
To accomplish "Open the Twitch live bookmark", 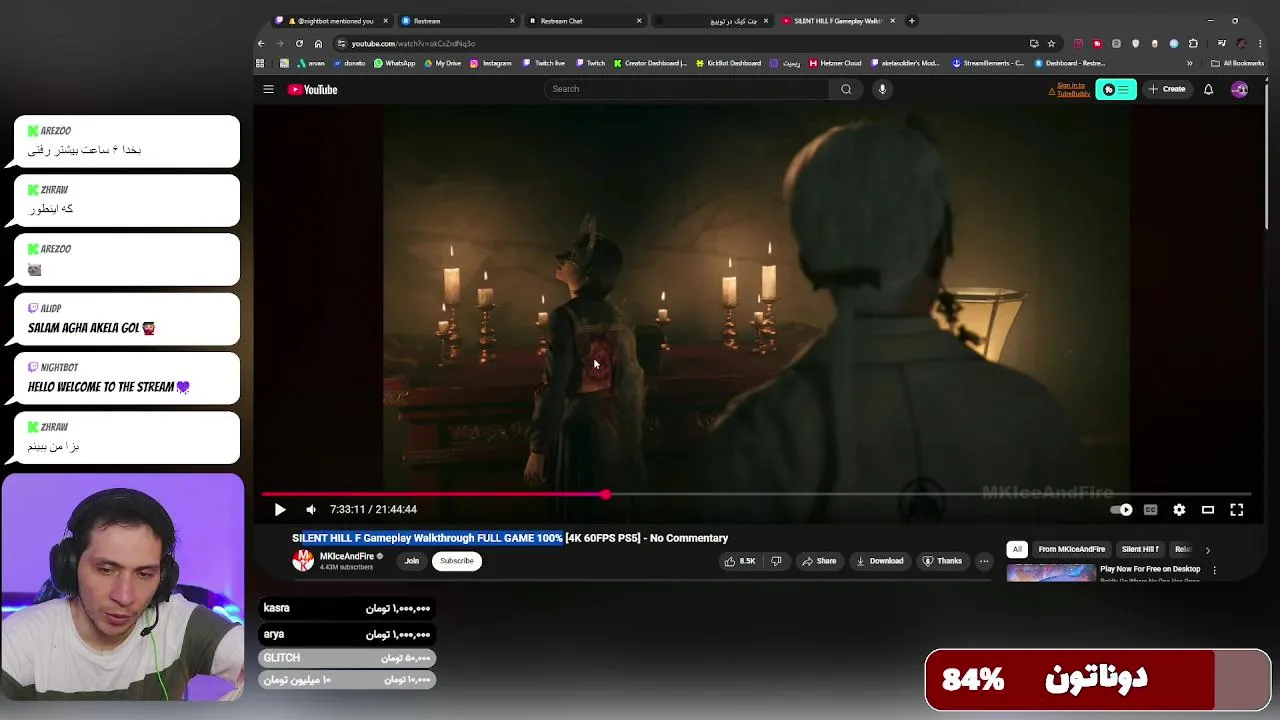I will point(544,63).
